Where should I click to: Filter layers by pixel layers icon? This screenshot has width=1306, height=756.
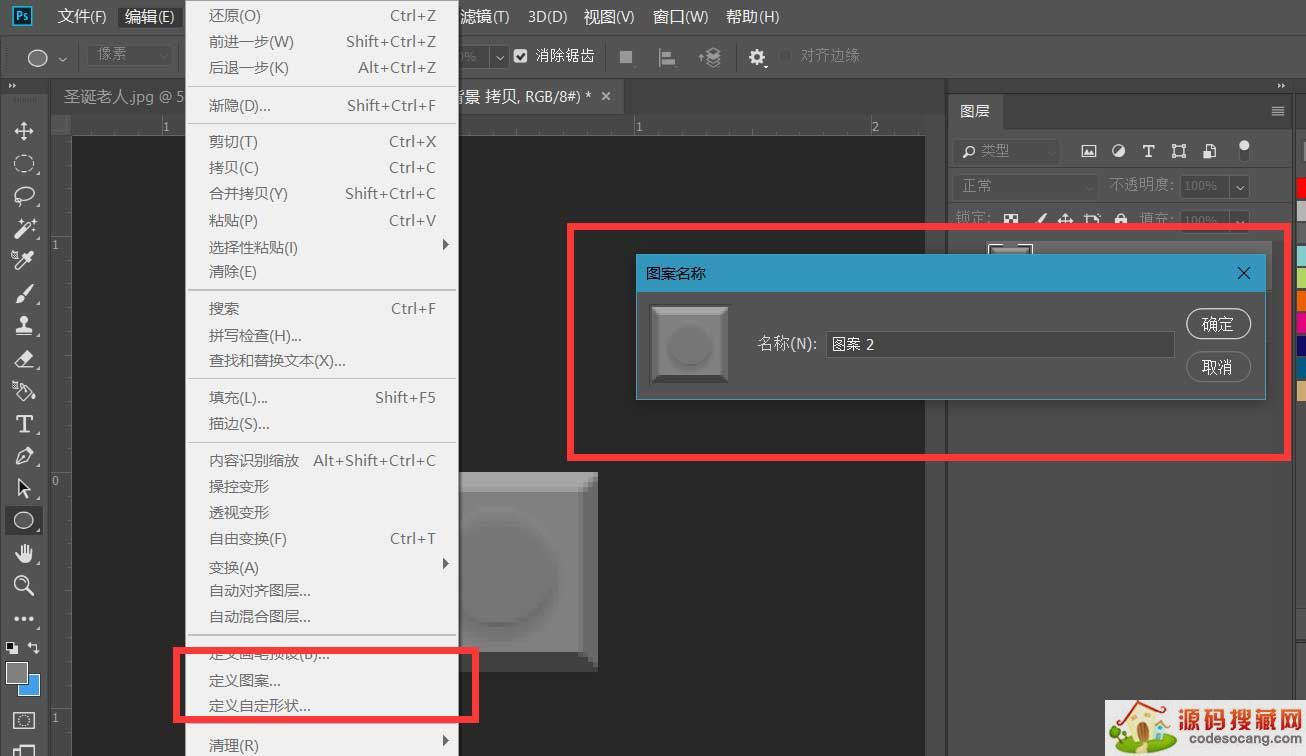tap(1089, 151)
